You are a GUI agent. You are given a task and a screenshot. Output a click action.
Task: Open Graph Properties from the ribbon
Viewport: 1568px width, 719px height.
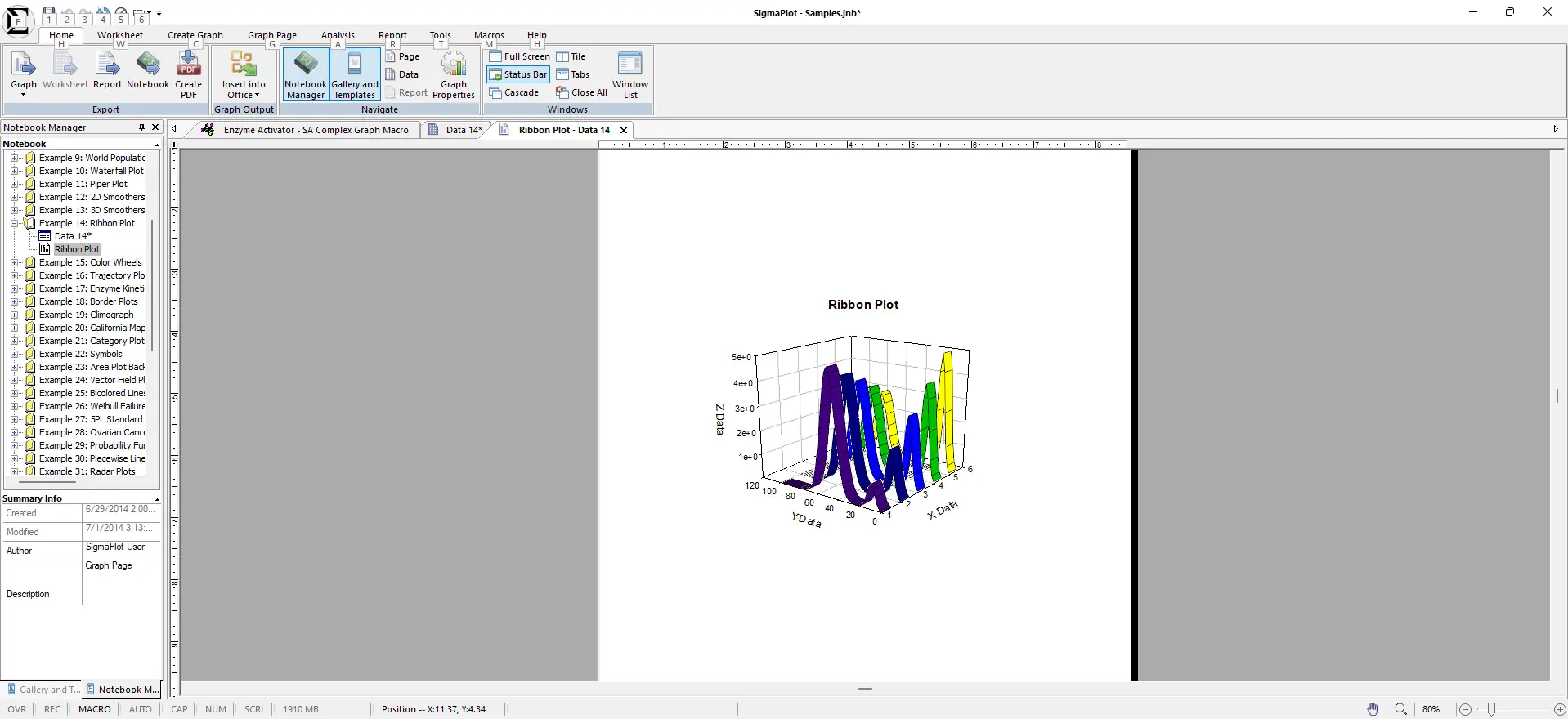pos(454,74)
